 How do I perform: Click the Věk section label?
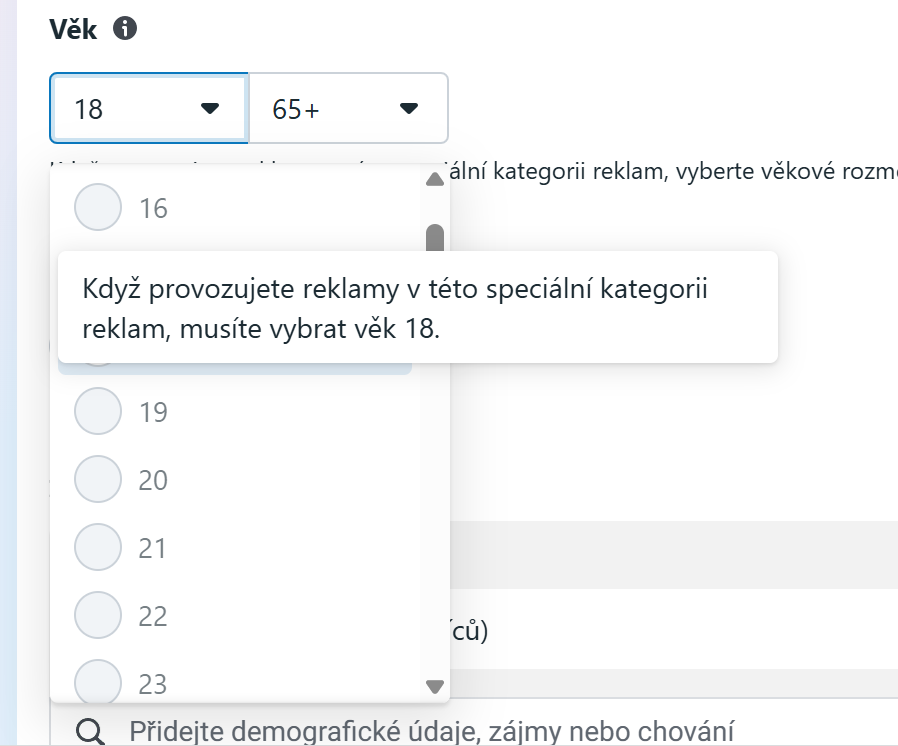(73, 29)
